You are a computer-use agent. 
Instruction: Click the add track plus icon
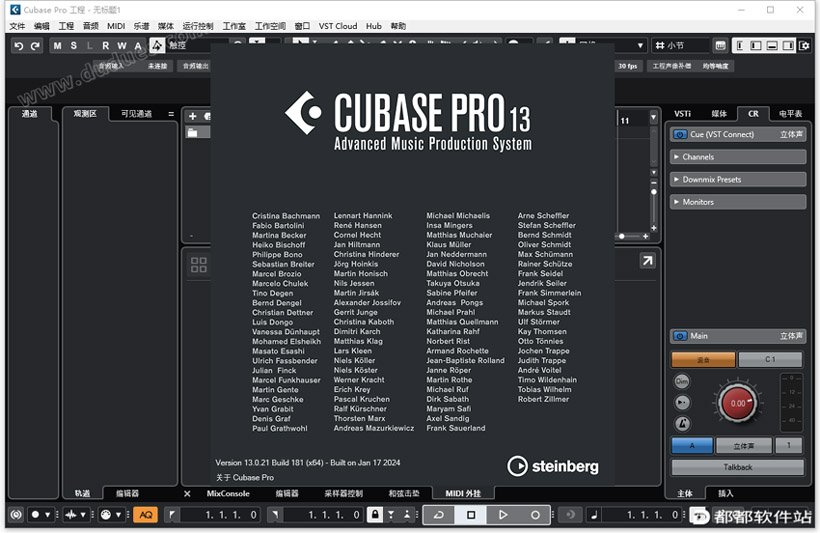[x=192, y=116]
